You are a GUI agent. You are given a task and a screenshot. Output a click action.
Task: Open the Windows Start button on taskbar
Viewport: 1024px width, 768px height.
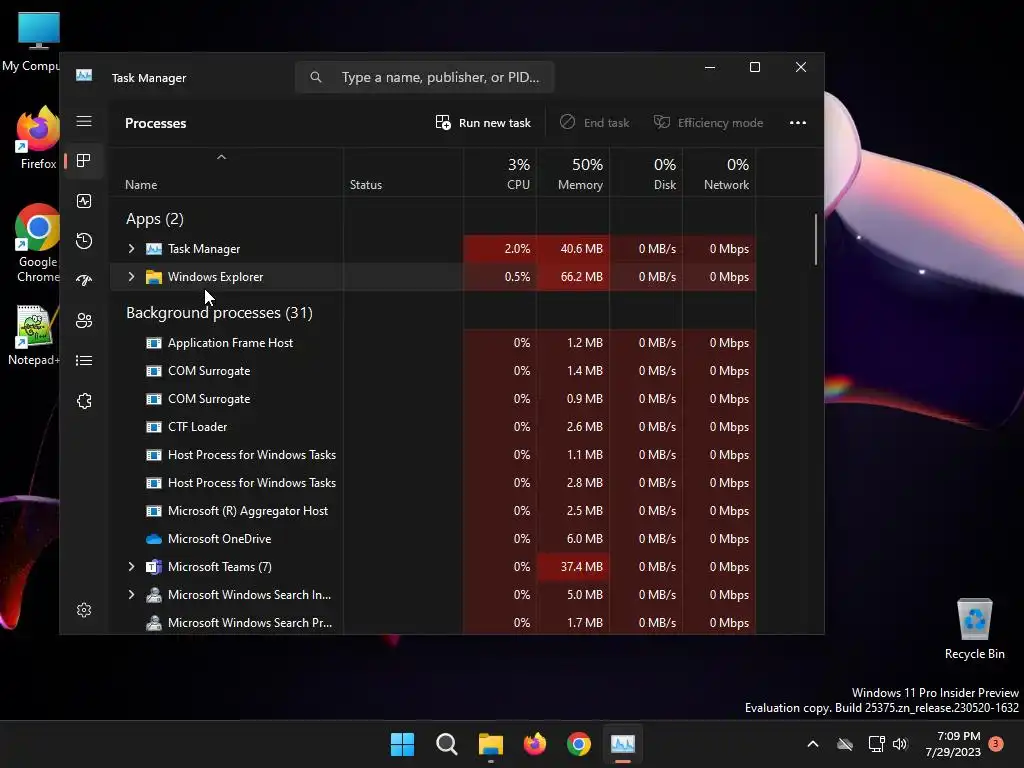tap(402, 744)
